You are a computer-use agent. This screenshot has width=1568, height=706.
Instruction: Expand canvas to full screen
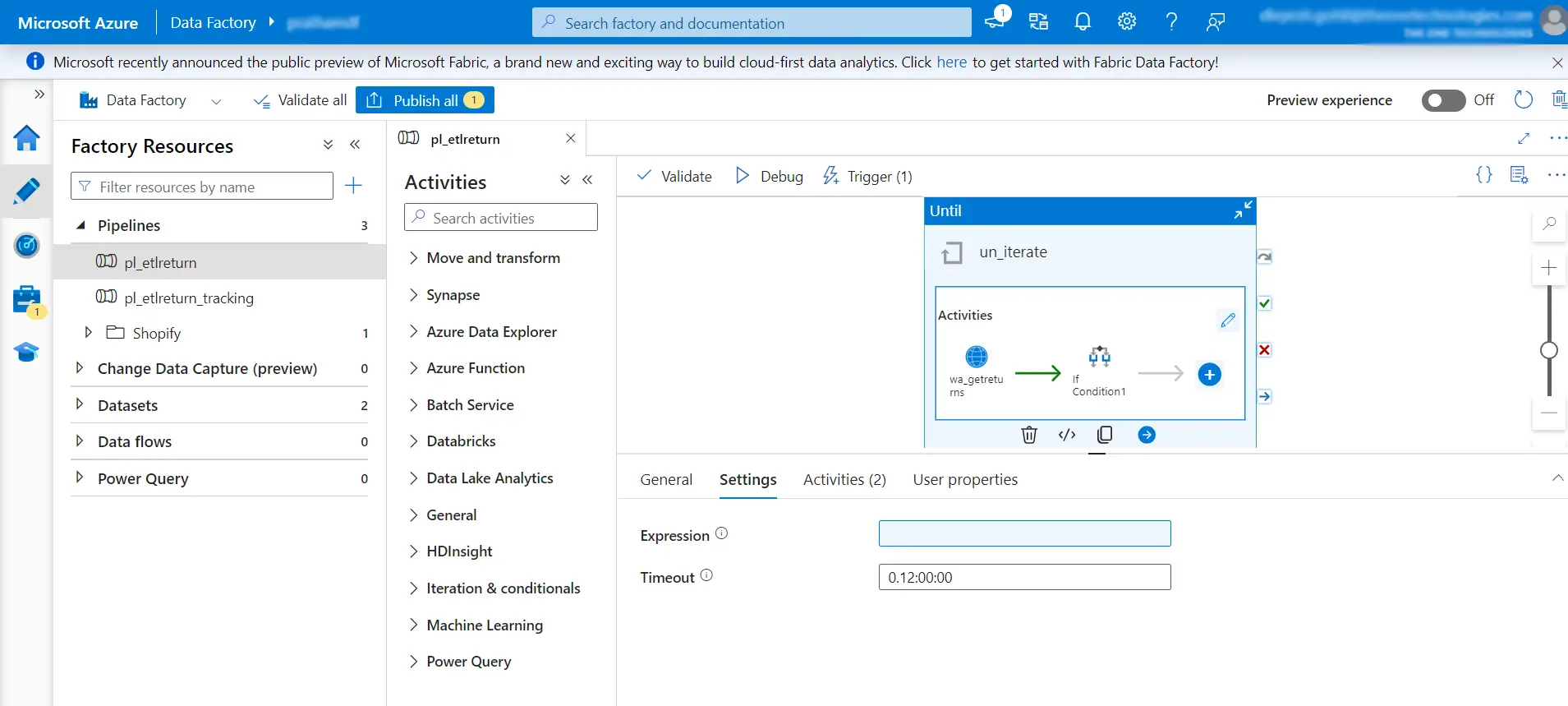[1524, 138]
